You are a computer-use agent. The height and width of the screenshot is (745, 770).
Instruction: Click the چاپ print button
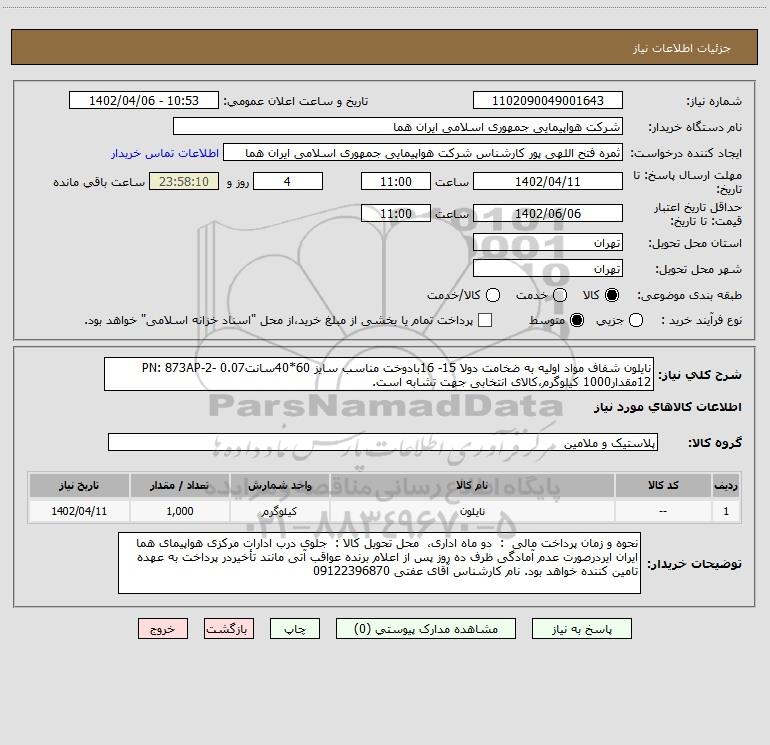[295, 629]
